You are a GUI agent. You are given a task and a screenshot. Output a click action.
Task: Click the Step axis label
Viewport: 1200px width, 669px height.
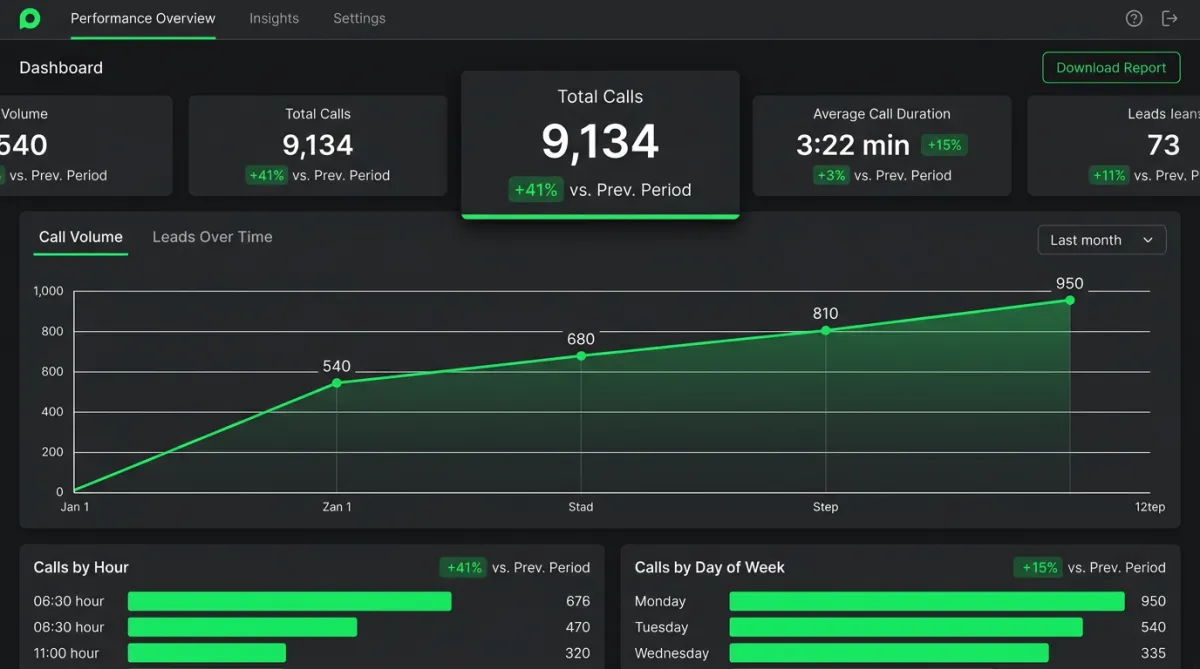click(825, 507)
